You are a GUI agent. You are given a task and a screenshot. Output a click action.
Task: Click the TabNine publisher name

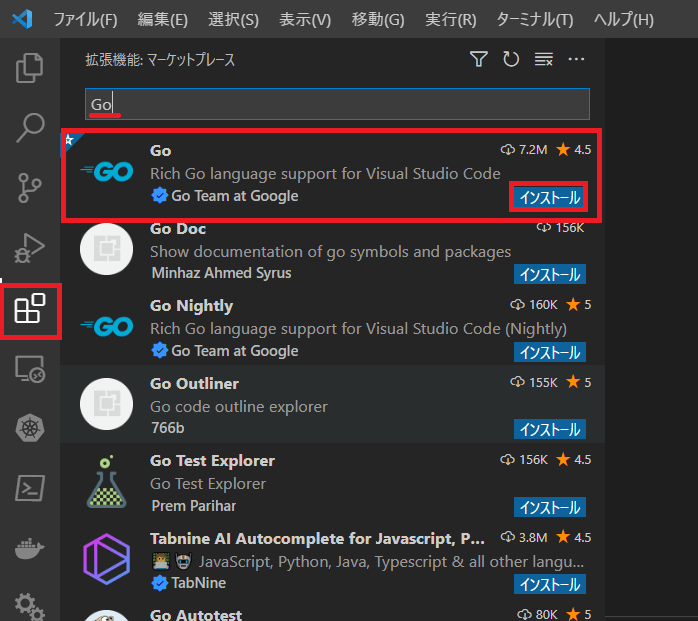pos(199,583)
